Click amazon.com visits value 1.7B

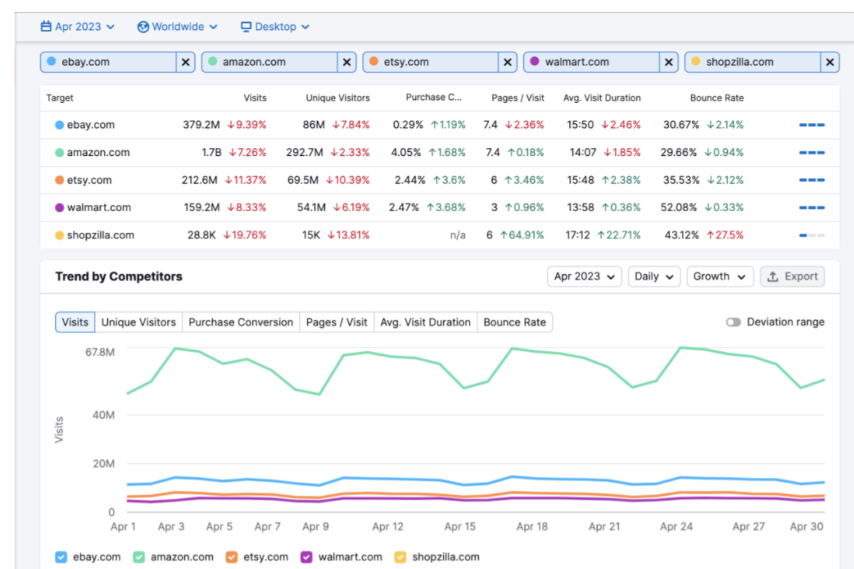tap(211, 152)
